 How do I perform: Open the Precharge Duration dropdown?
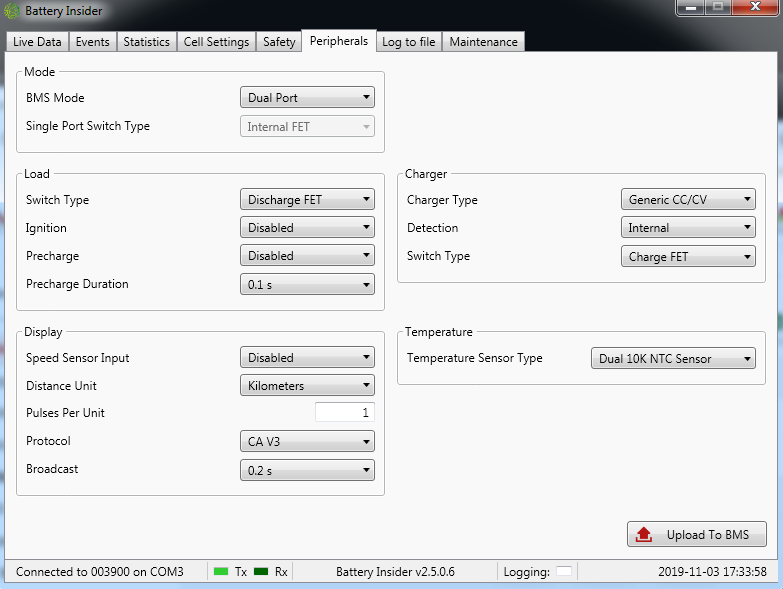pyautogui.click(x=307, y=284)
